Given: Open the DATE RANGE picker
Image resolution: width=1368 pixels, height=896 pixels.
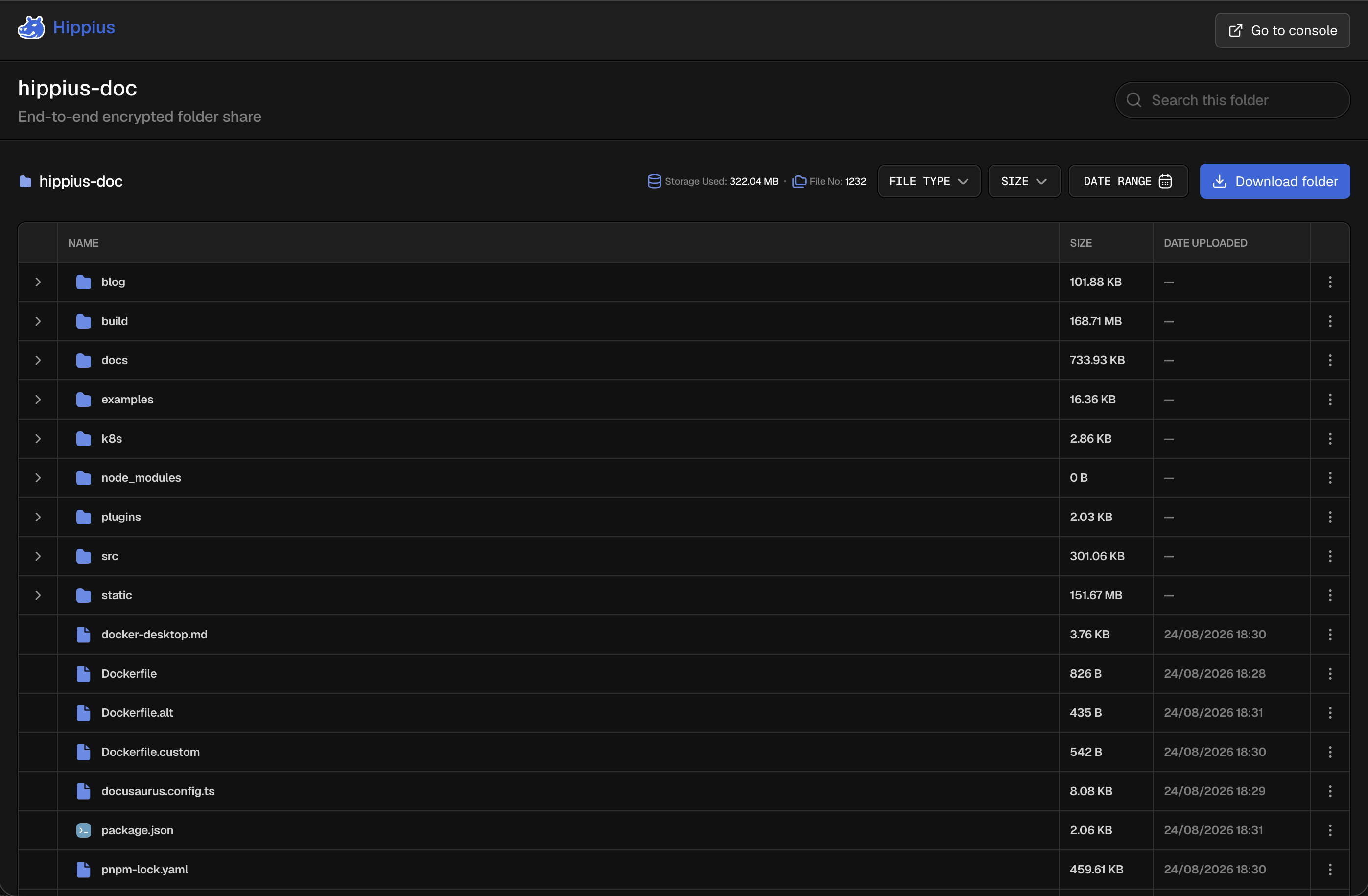Looking at the screenshot, I should pos(1128,181).
